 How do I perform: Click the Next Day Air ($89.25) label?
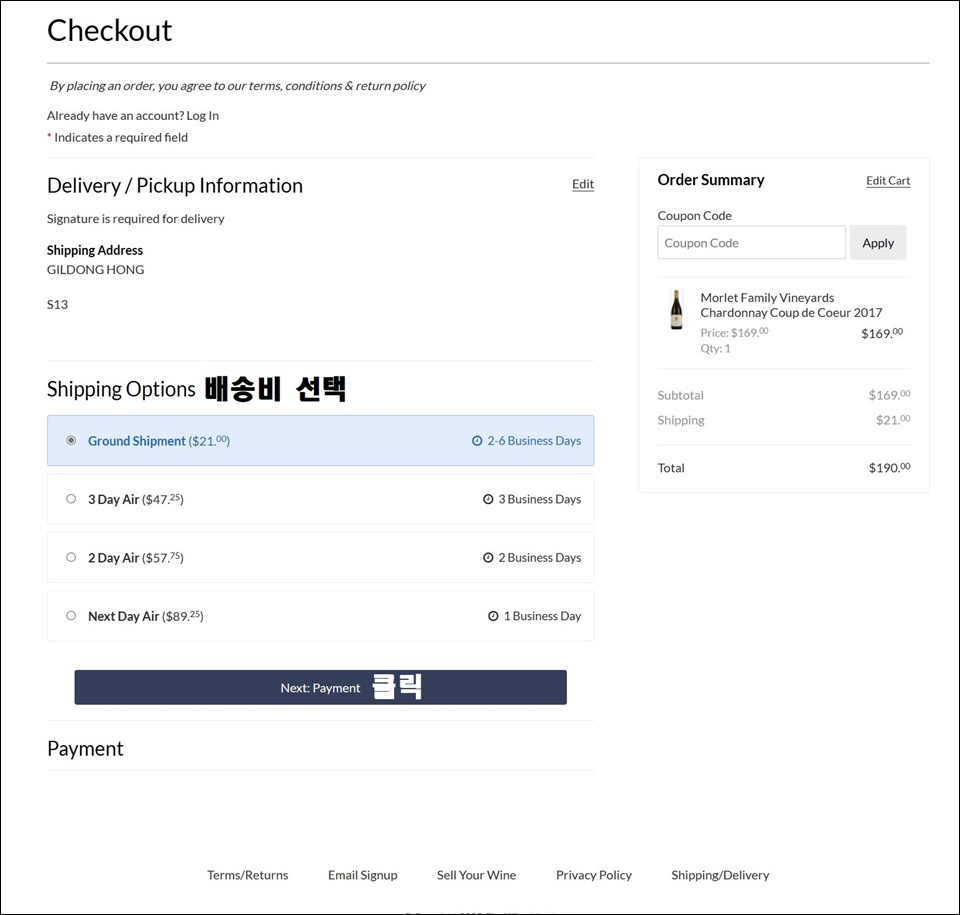pyautogui.click(x=146, y=616)
